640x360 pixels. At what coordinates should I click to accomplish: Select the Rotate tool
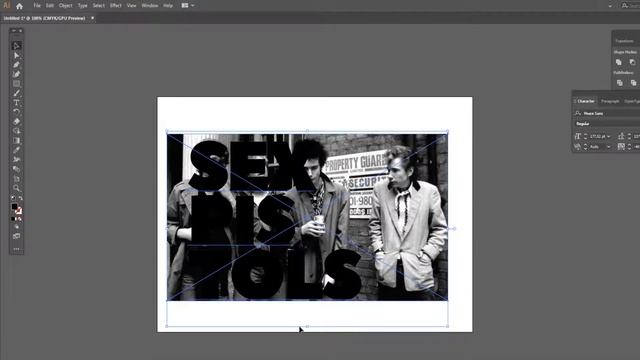point(16,112)
